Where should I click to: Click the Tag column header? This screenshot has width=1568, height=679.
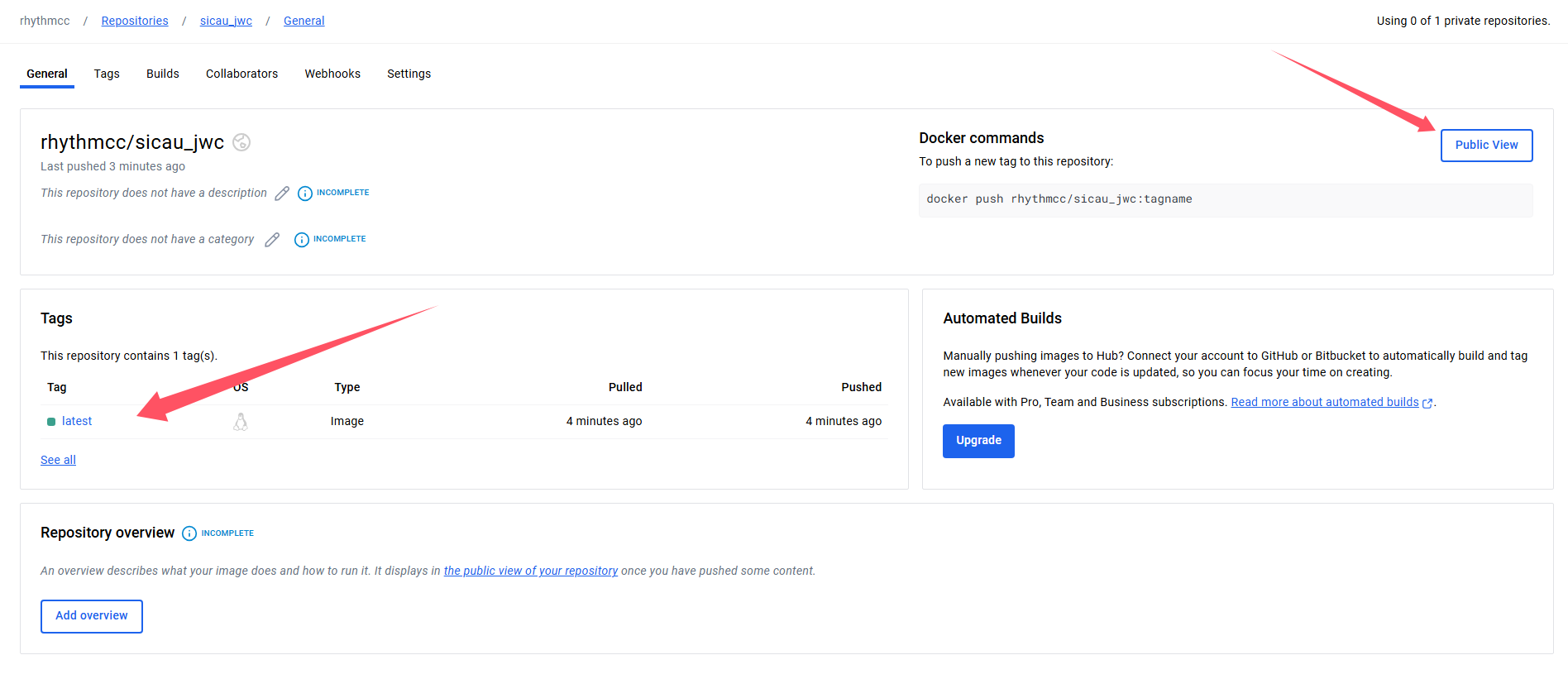57,387
